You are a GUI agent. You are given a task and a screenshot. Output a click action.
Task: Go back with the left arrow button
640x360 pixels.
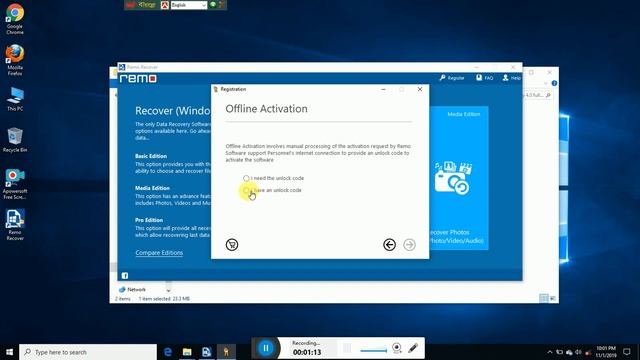click(389, 244)
